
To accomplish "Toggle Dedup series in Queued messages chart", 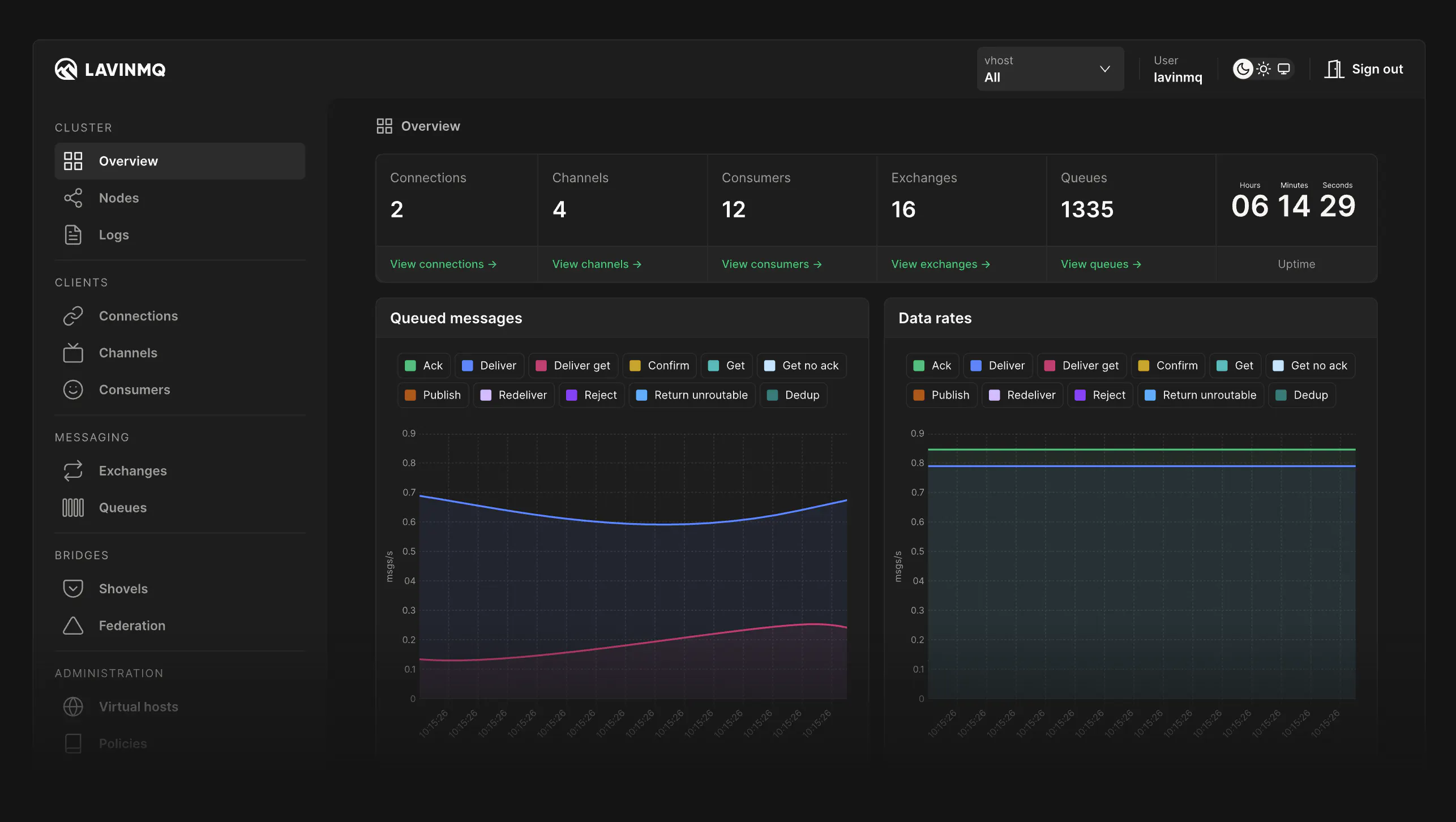I will pos(793,395).
